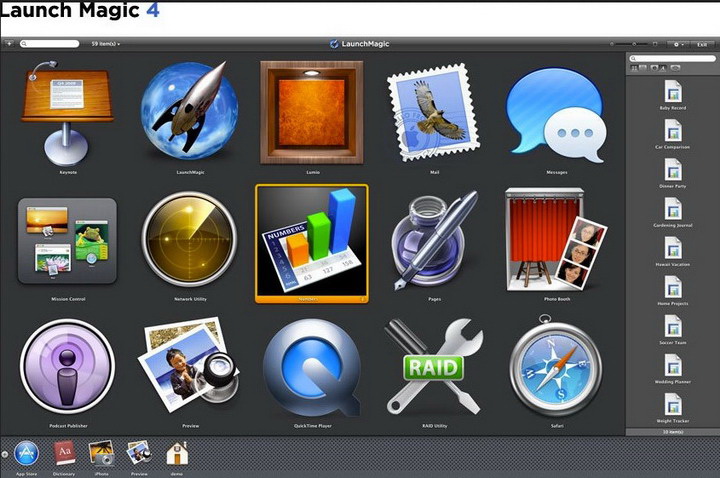Viewport: 720px width, 478px height.
Task: Open Dinner Party document
Action: point(673,173)
